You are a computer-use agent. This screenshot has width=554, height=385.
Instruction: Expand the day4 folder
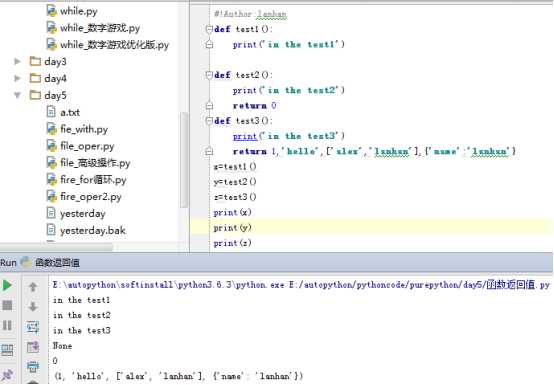point(17,78)
